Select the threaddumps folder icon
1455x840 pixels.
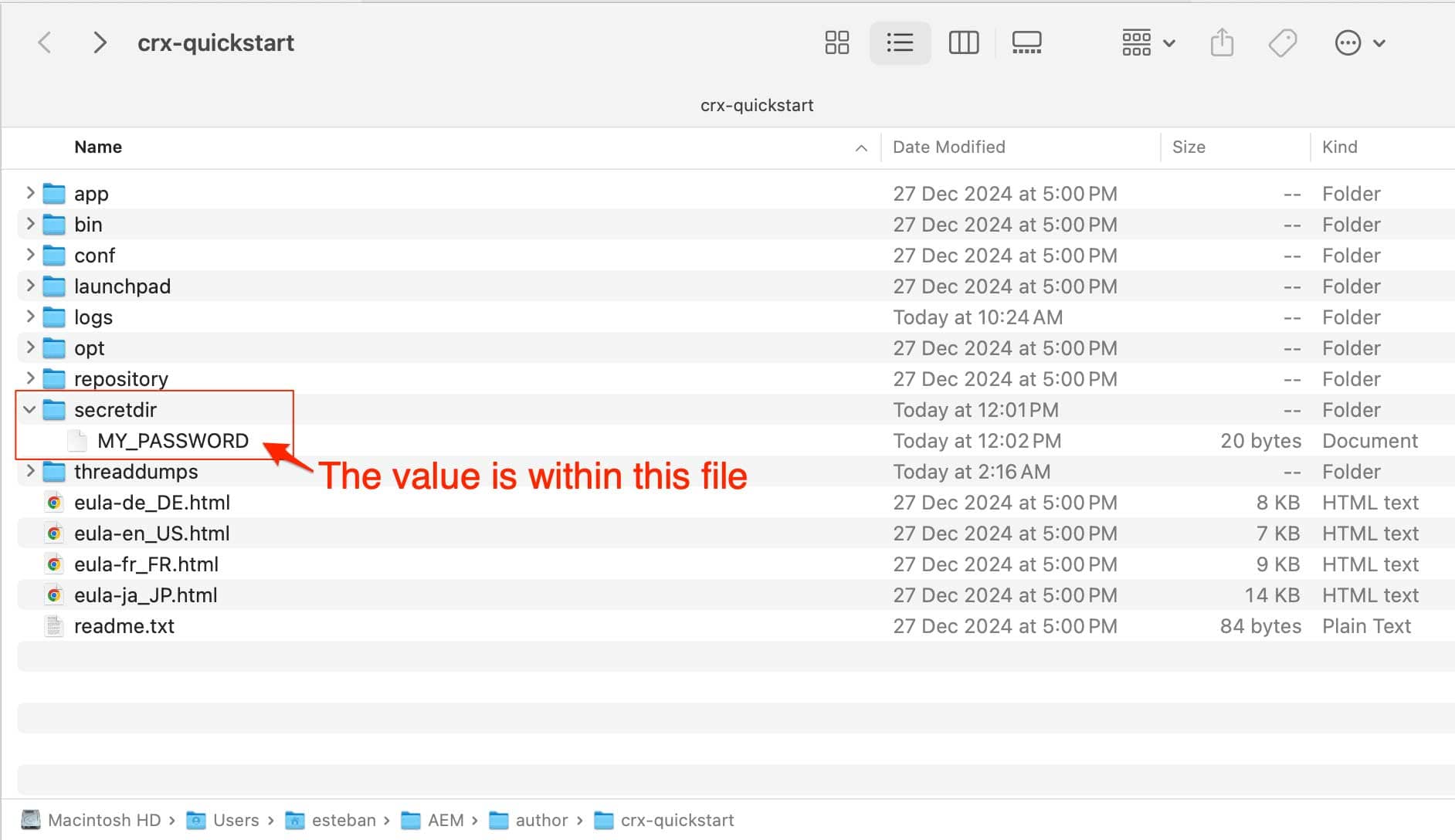click(x=54, y=471)
